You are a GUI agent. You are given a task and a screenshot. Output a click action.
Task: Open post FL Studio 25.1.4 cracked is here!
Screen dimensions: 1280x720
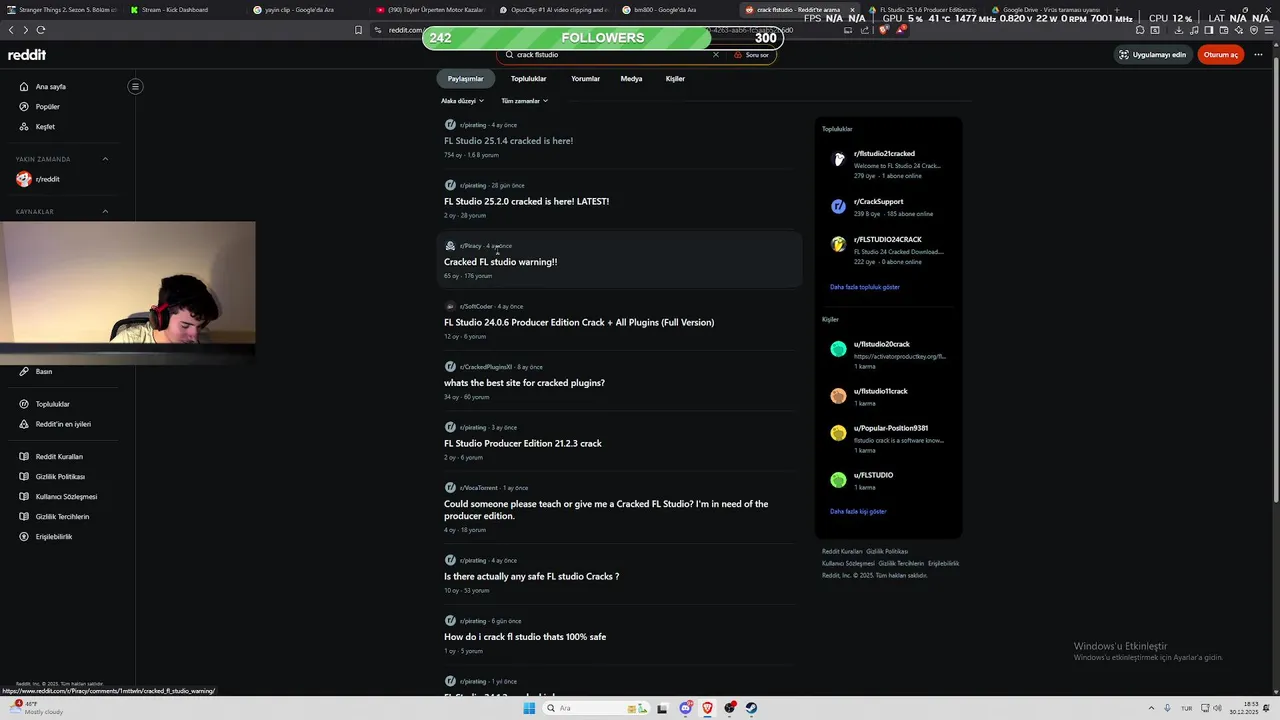click(508, 141)
